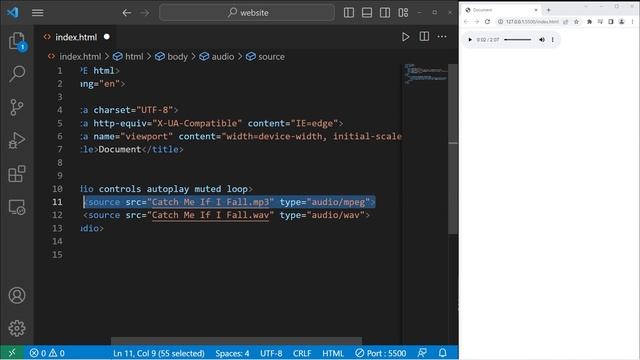Open the Manage gear menu
The image size is (640, 360).
[x=17, y=328]
